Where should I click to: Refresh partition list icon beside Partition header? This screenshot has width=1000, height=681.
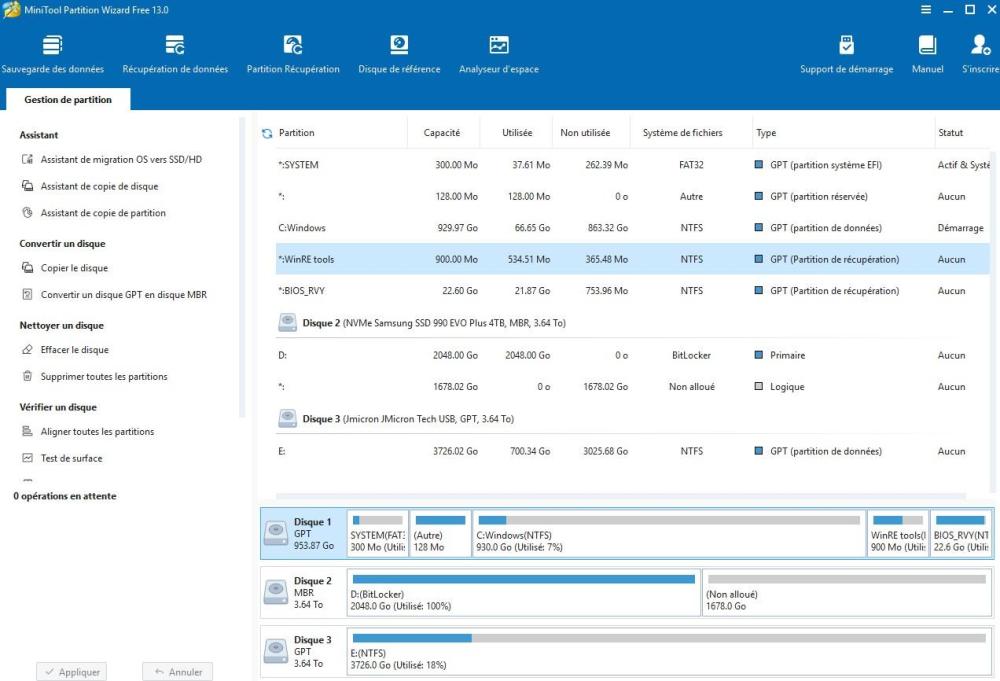pyautogui.click(x=267, y=133)
